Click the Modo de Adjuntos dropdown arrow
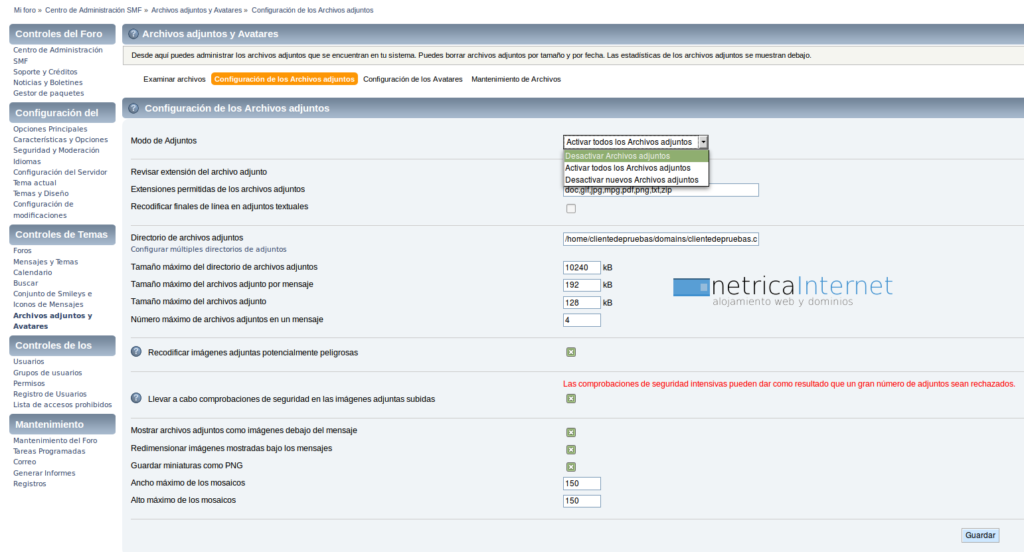Viewport: 1024px width, 552px height. [703, 142]
